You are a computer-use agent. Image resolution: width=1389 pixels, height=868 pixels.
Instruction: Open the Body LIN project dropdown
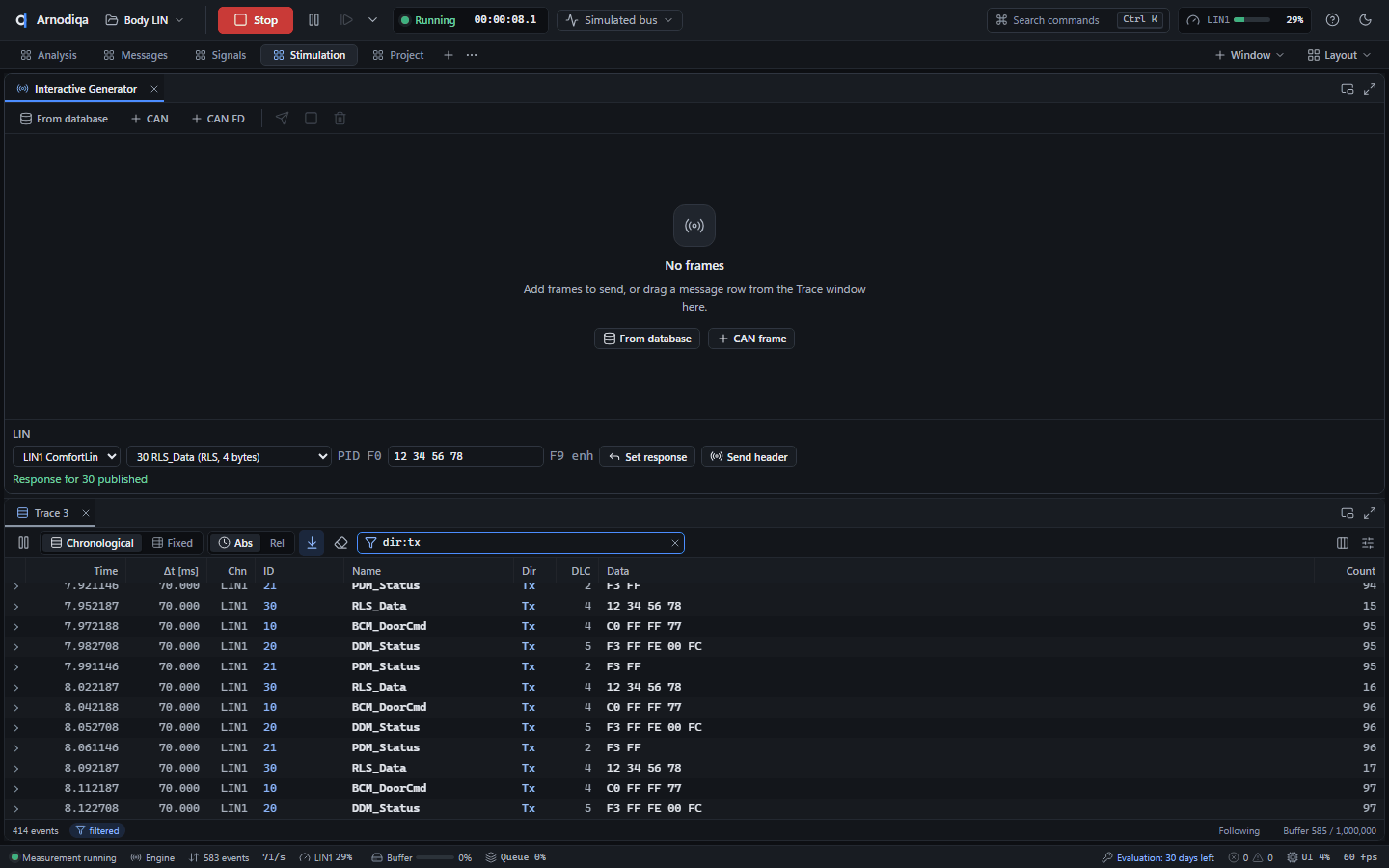144,20
